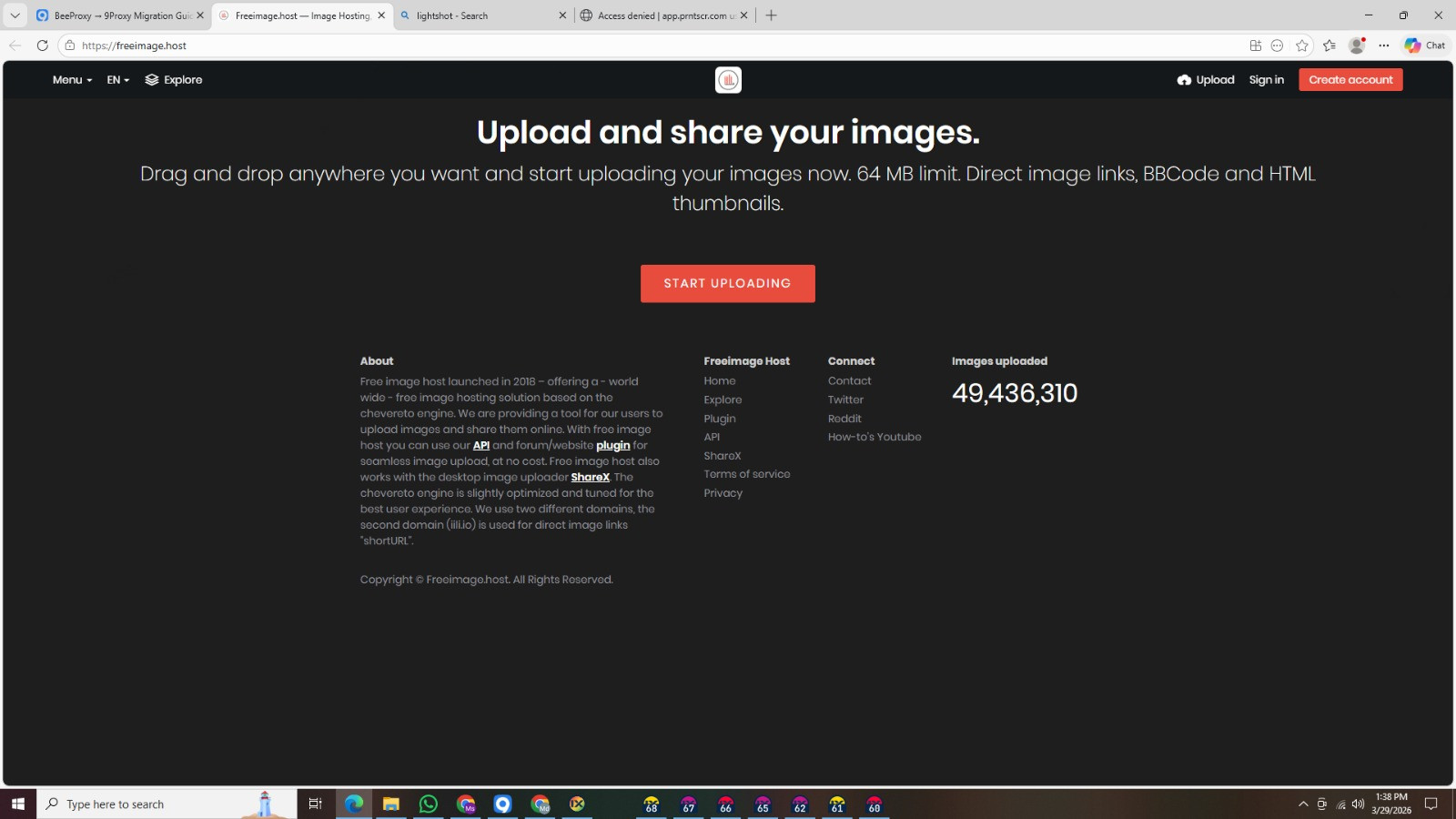Open the tab actions chevron menu

point(15,15)
